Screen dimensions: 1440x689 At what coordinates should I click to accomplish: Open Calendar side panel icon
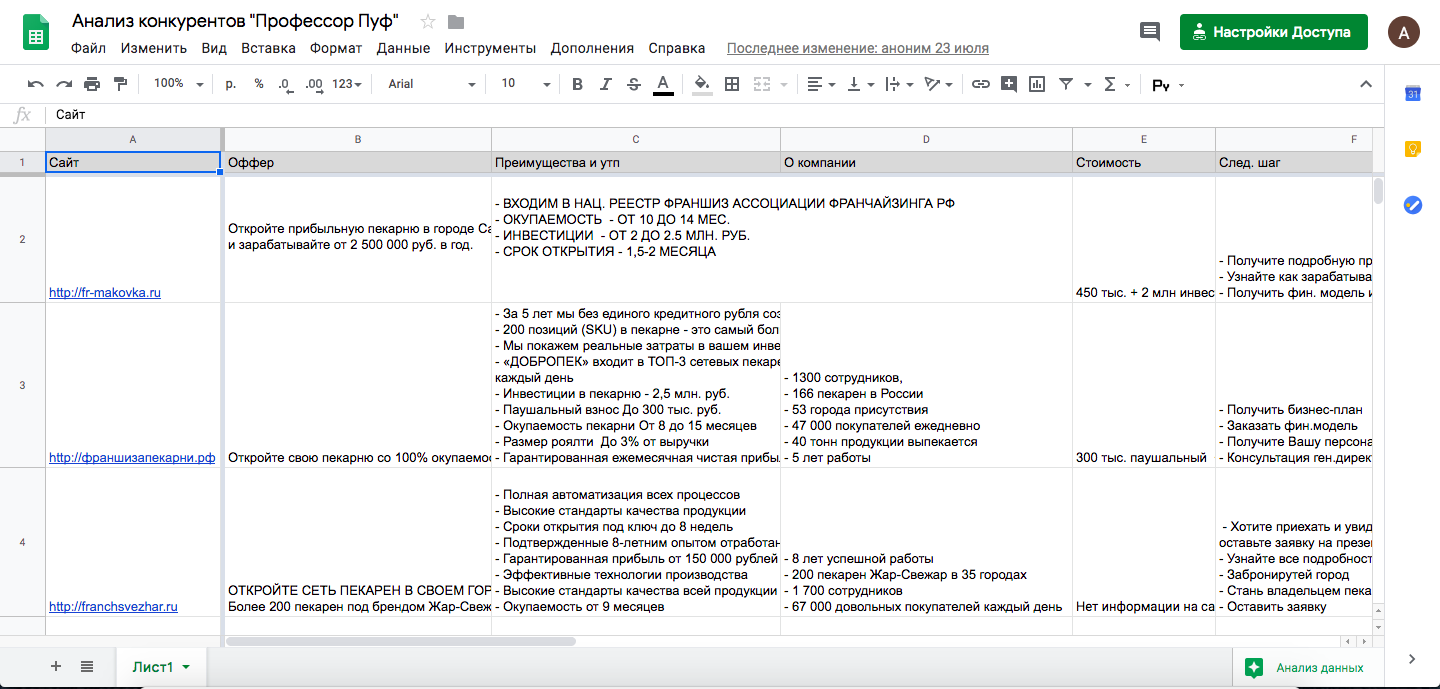(1413, 94)
